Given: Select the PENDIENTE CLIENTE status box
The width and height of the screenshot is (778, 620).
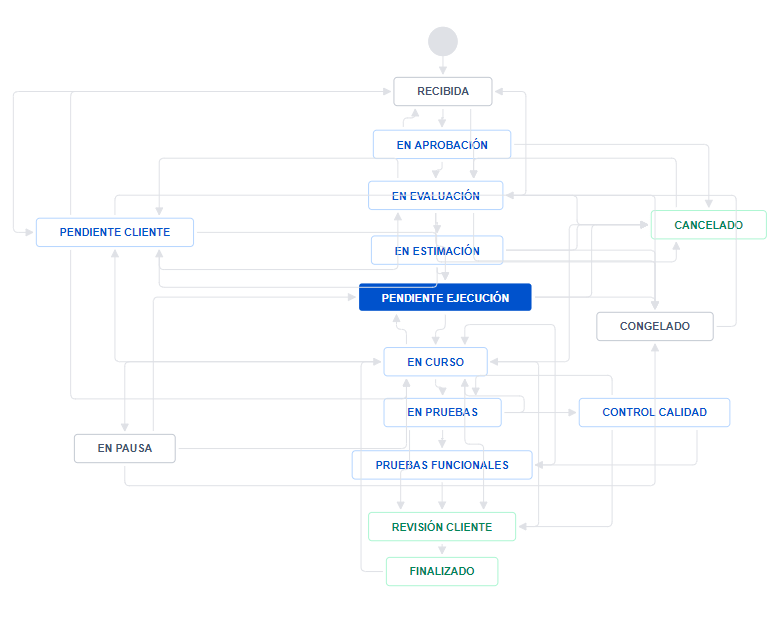Looking at the screenshot, I should pos(115,232).
